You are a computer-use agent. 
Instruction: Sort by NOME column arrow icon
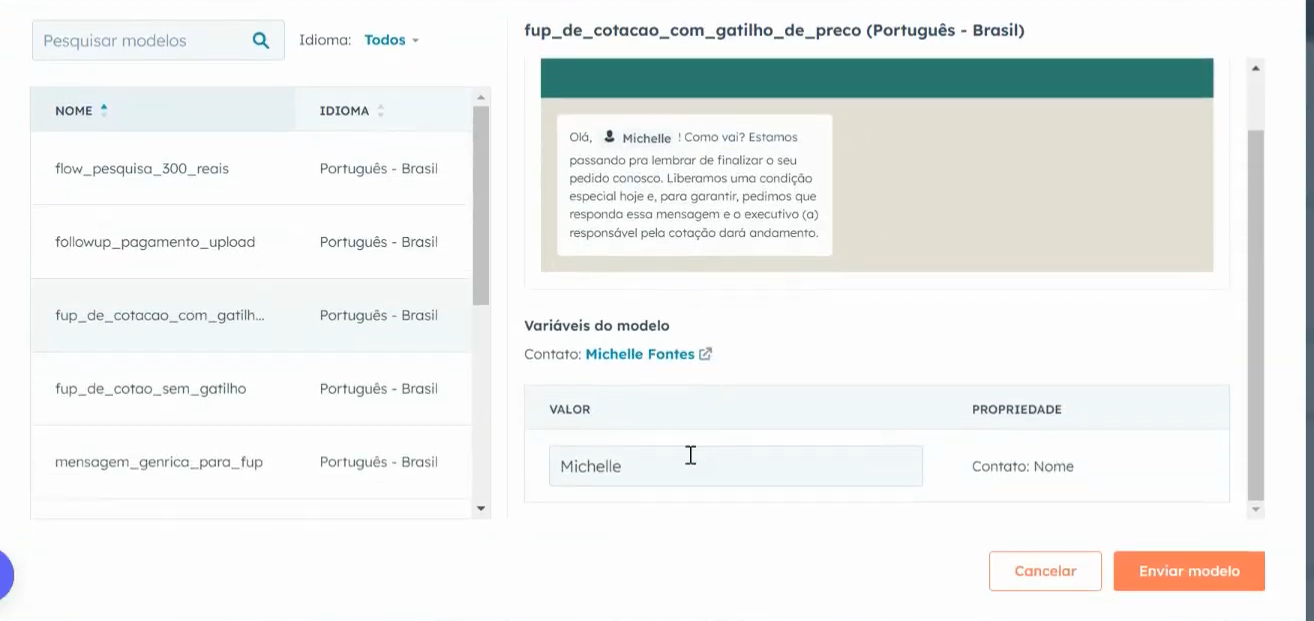click(104, 110)
